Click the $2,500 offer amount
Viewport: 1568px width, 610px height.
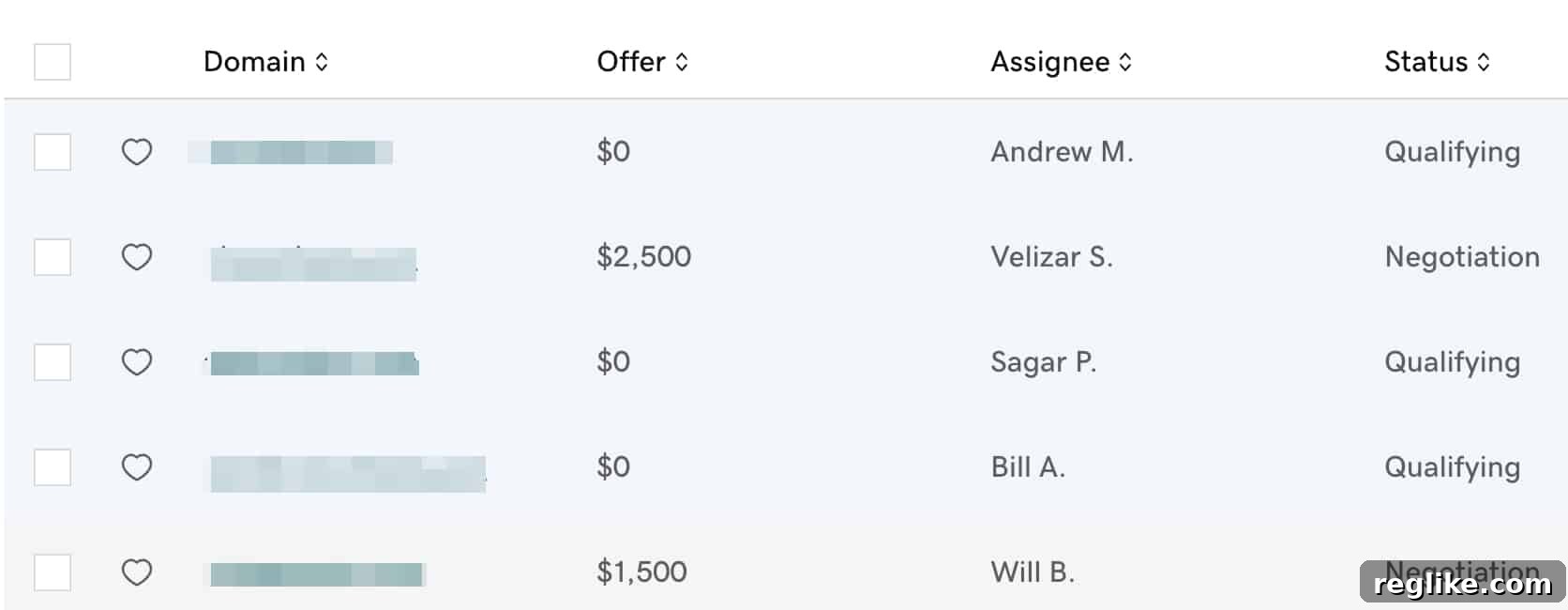click(644, 257)
